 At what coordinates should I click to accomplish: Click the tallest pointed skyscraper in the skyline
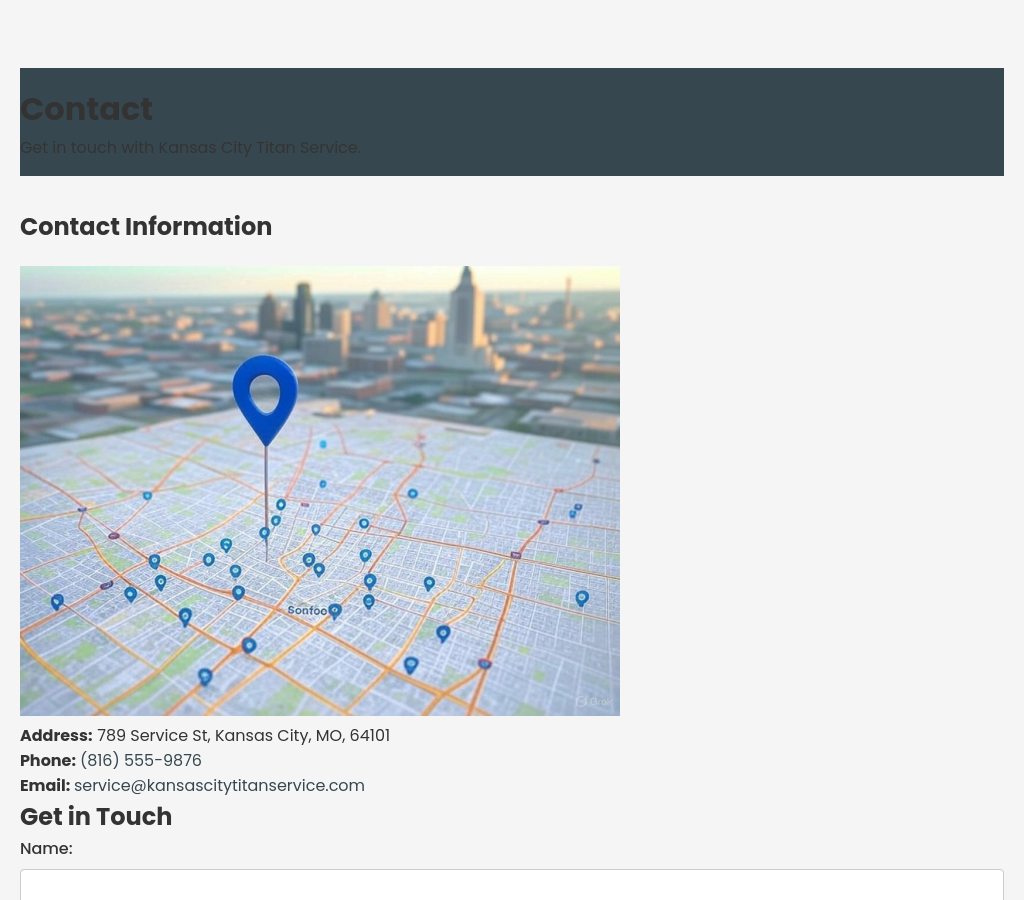[466, 310]
